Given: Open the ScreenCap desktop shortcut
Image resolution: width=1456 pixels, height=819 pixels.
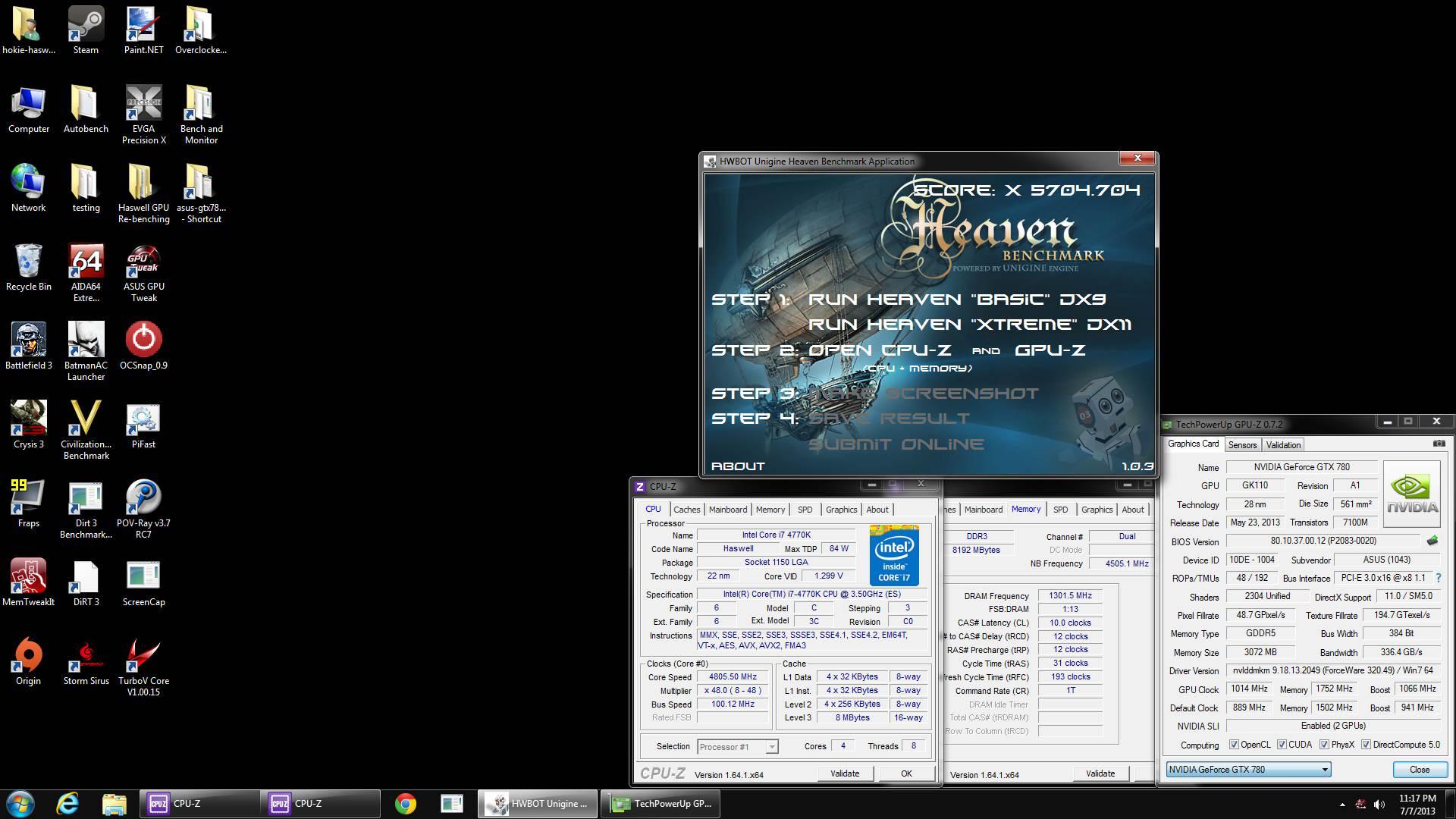Looking at the screenshot, I should click(143, 582).
